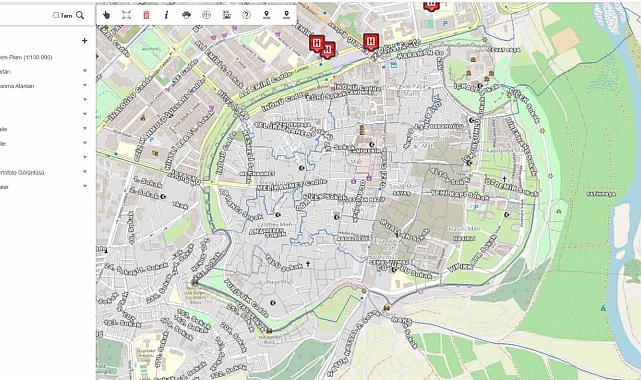Click the picture export image tool
641x380 pixels.
226,15
